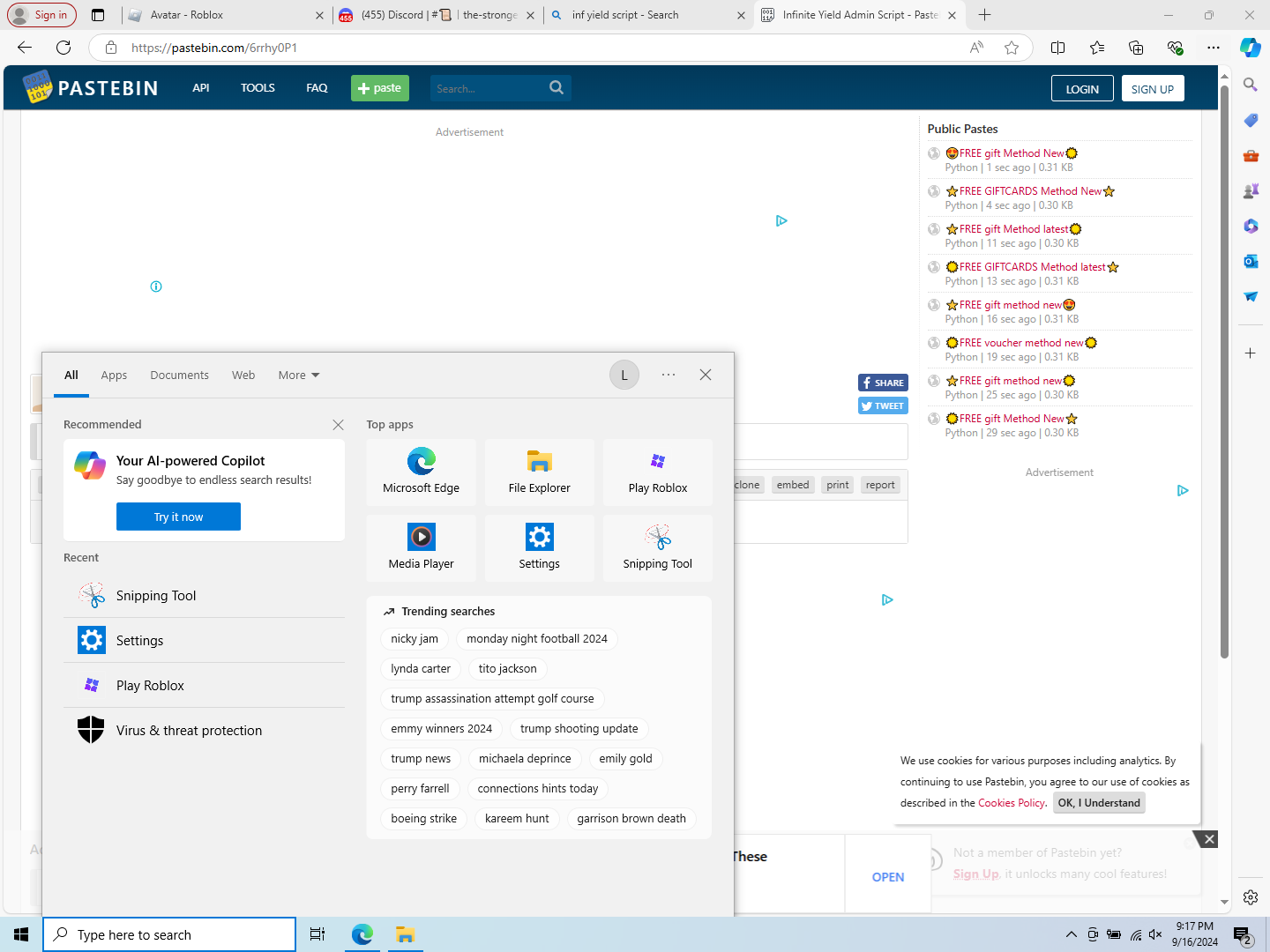Open Edge split screen view
This screenshot has height=952, width=1270.
[x=1058, y=48]
